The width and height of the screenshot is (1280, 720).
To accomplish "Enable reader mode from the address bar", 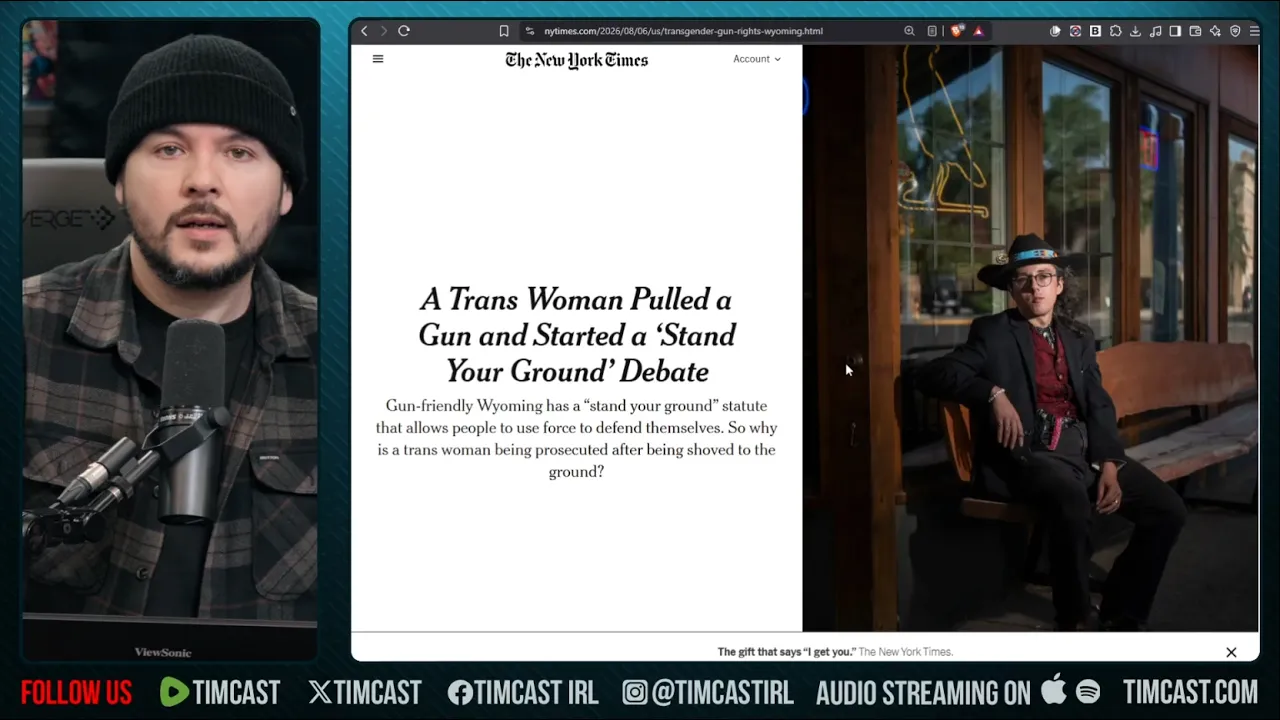I will click(x=932, y=31).
